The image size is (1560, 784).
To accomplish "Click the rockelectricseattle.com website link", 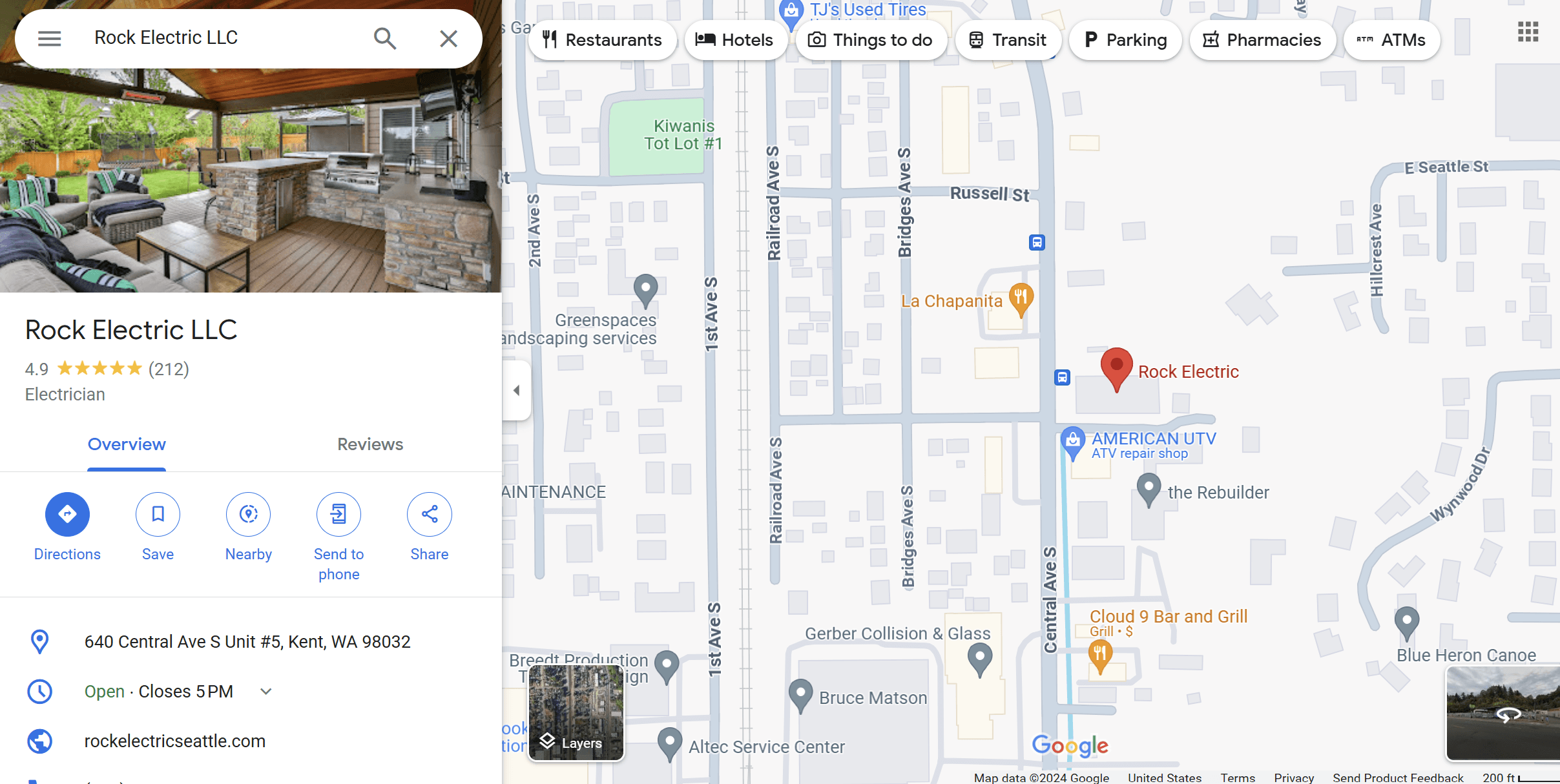I will pyautogui.click(x=174, y=741).
